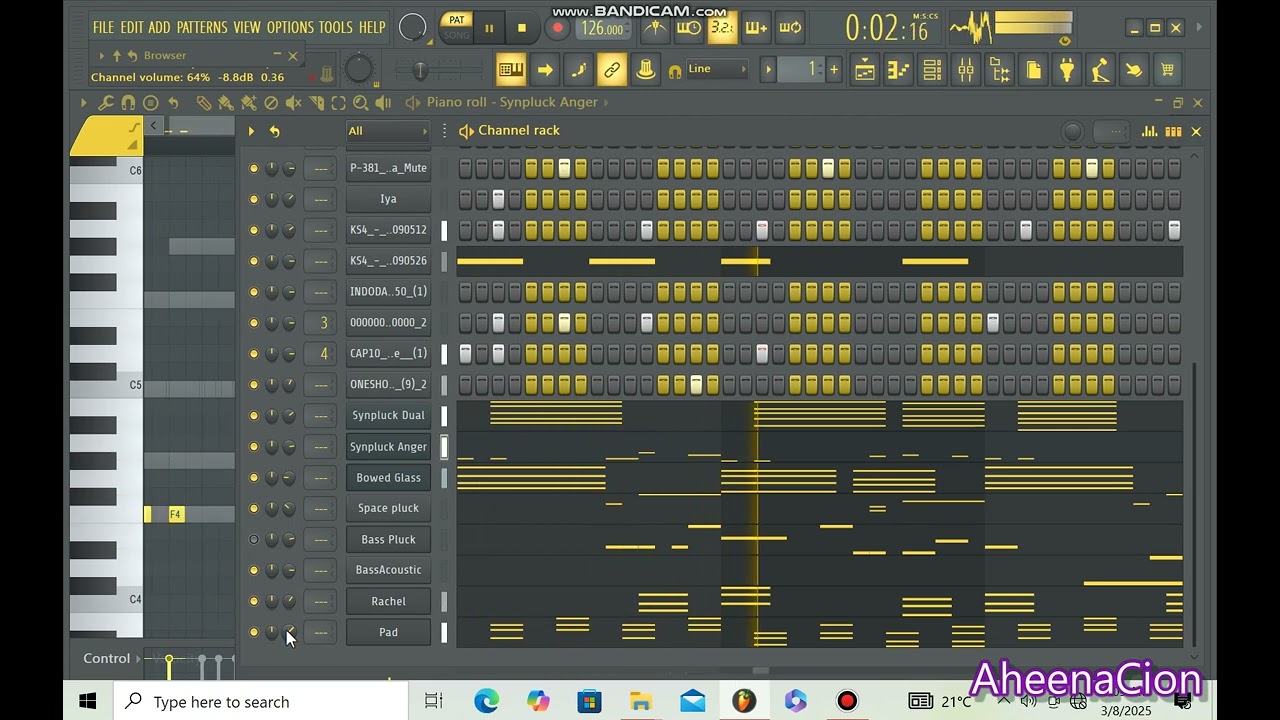Screen dimensions: 1280x720
Task: Toggle the piano roll magnet snap icon
Action: (x=128, y=102)
